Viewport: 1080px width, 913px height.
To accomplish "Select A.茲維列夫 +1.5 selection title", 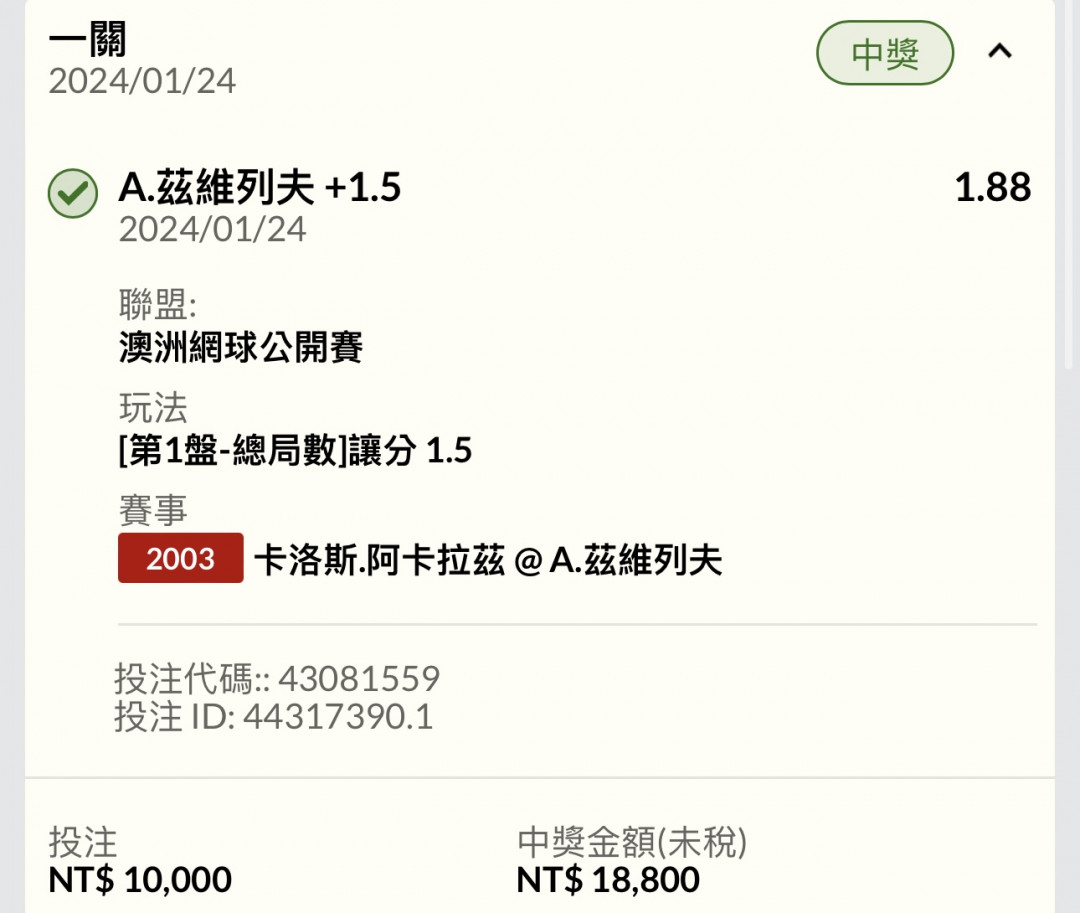I will 260,187.
